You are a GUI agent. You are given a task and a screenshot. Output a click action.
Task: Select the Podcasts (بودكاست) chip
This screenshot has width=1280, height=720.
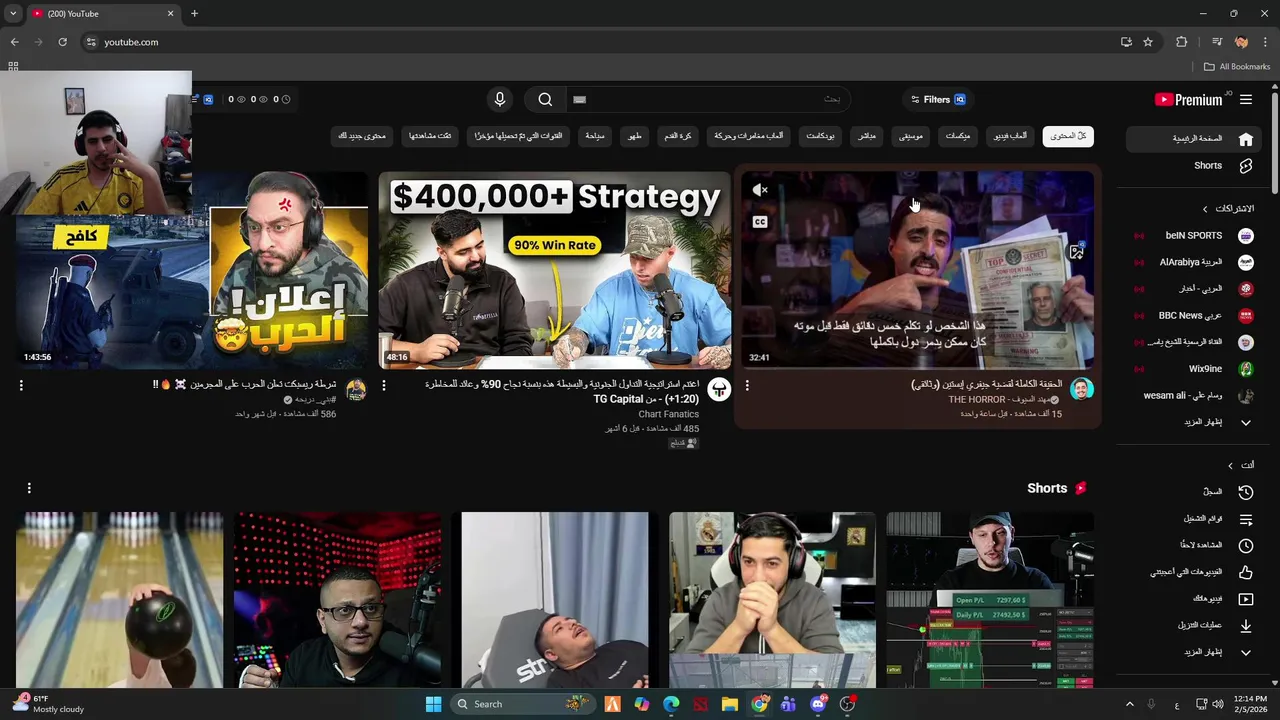pos(821,136)
